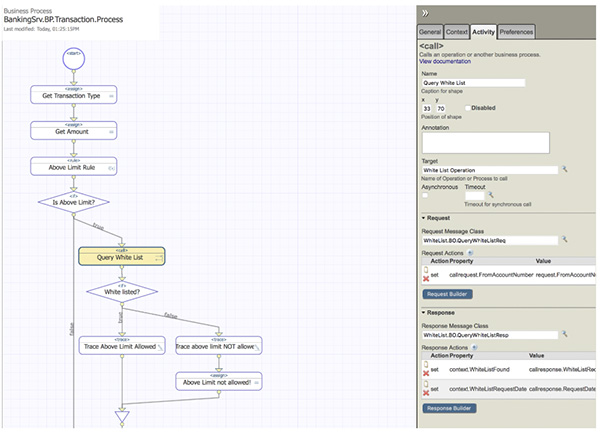600x438 pixels.
Task: Open the Request Message Class search icon
Action: pos(564,240)
